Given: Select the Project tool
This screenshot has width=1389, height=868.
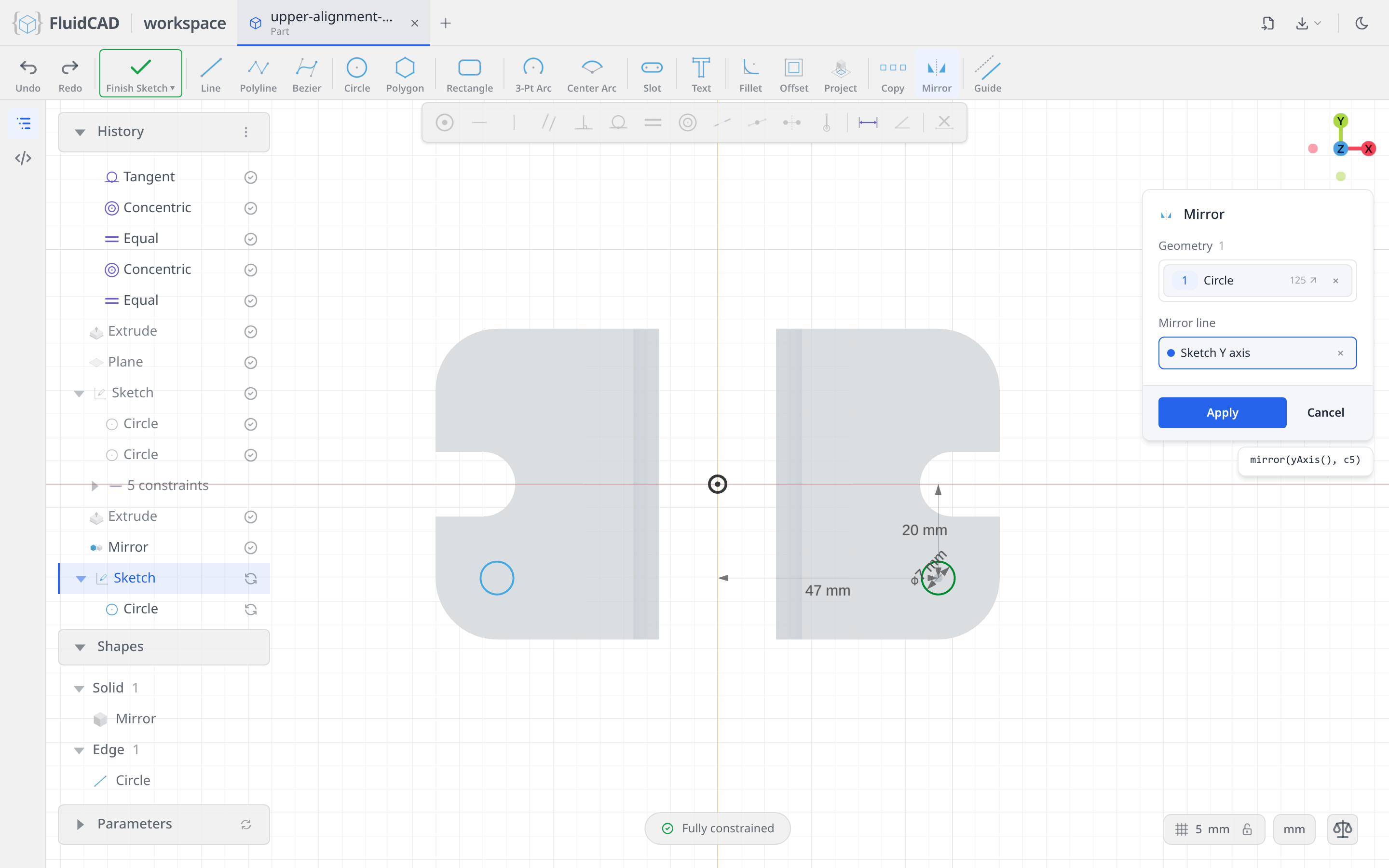Looking at the screenshot, I should coord(840,75).
